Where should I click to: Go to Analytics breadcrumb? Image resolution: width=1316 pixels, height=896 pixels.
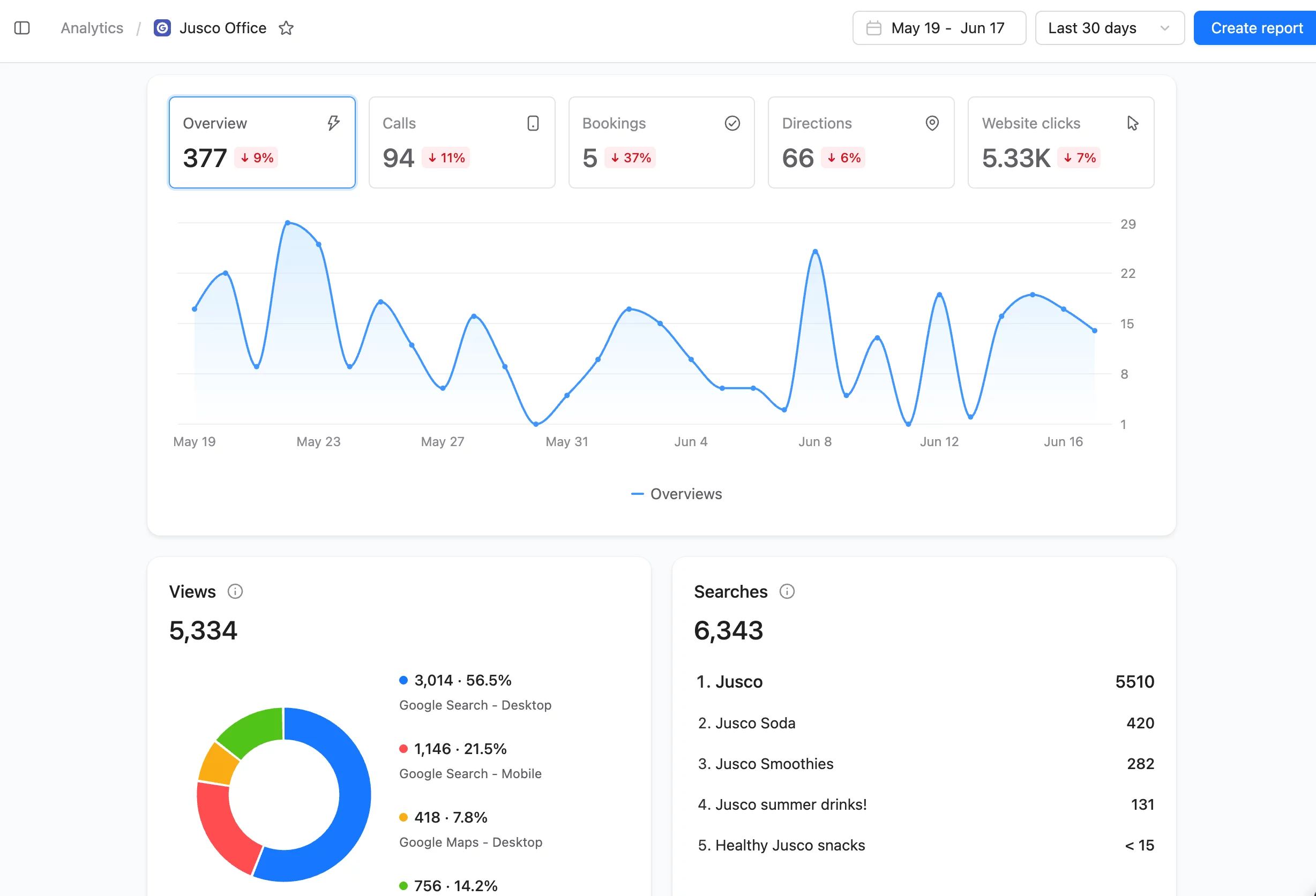[x=92, y=28]
